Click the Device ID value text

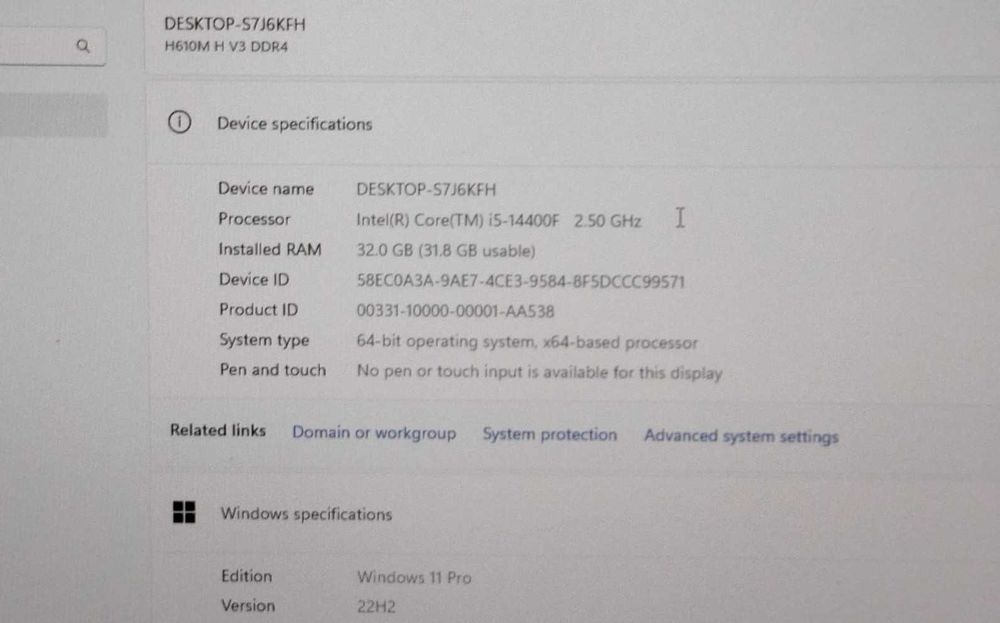tap(520, 281)
